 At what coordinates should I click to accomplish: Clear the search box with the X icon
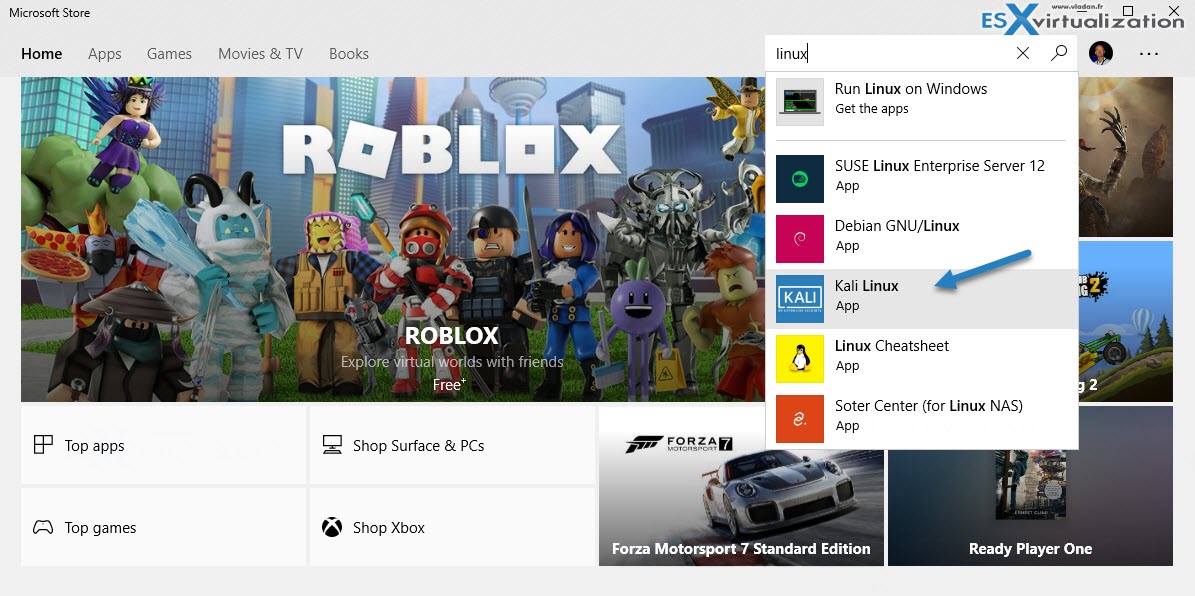1023,53
